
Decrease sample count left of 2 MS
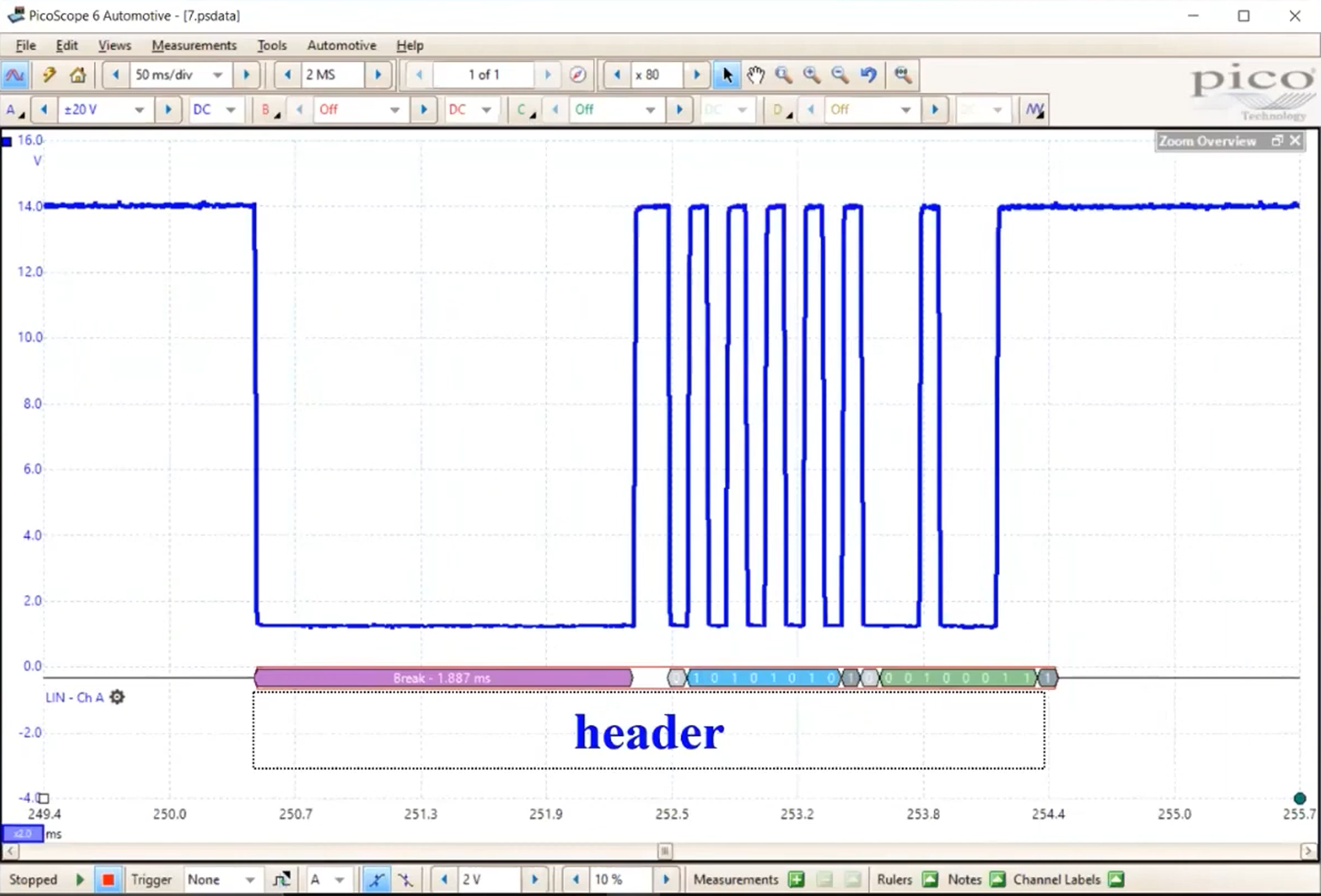tap(288, 75)
